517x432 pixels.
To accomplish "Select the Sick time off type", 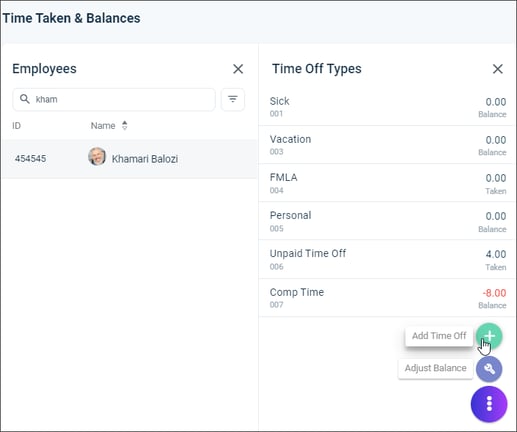I will coord(386,107).
